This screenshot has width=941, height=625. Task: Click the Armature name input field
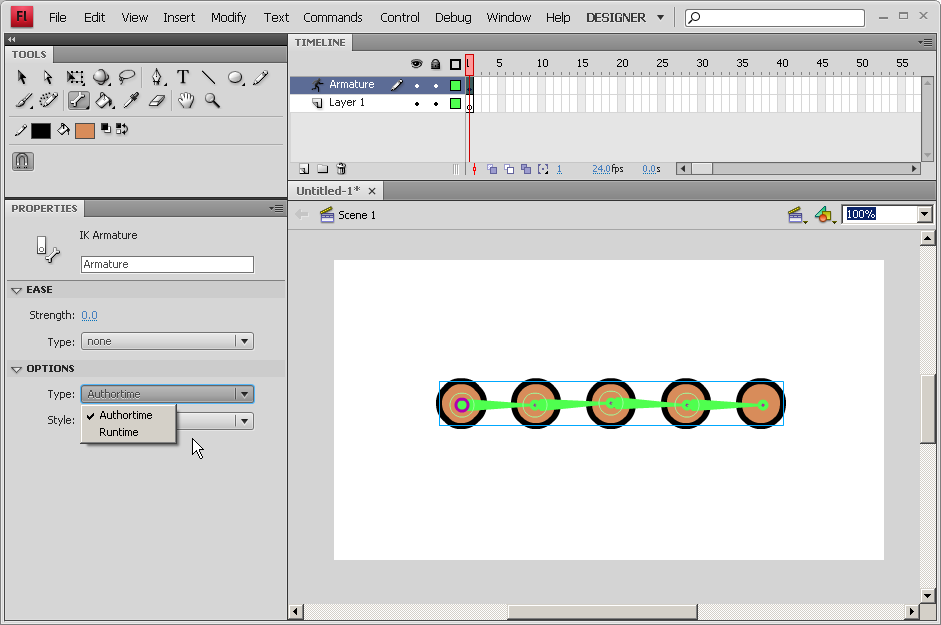point(167,265)
